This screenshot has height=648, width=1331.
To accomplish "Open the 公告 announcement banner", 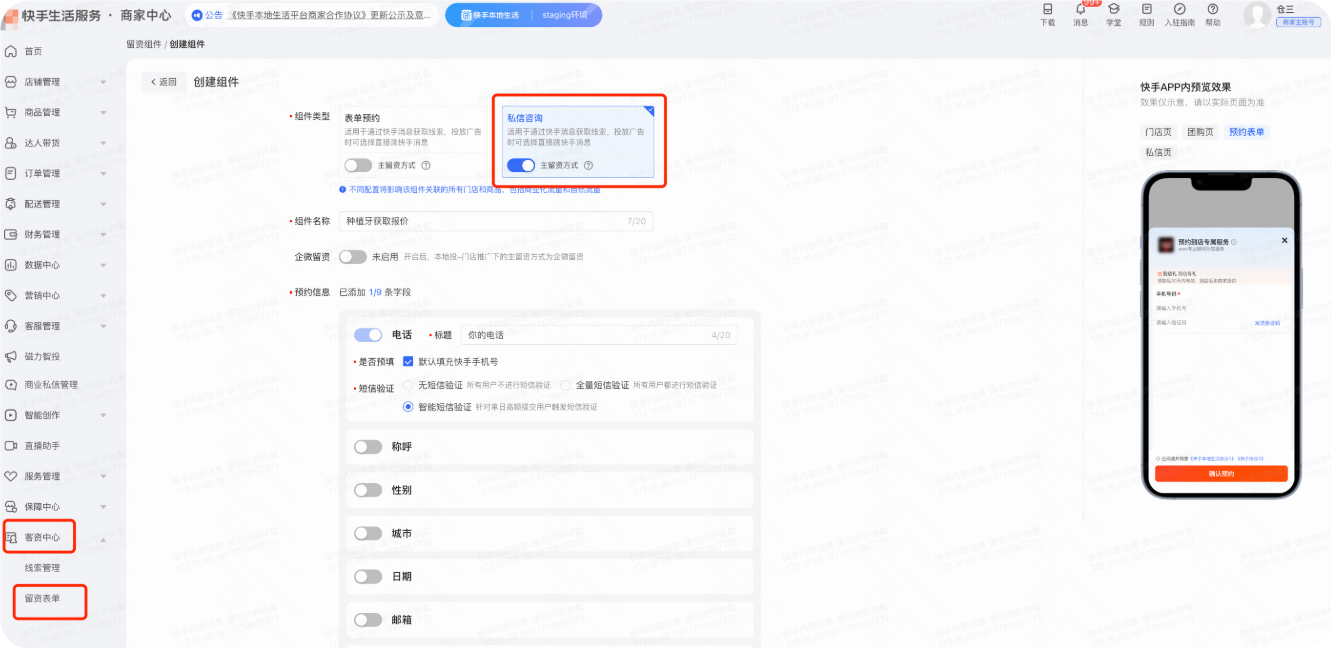I will click(312, 15).
